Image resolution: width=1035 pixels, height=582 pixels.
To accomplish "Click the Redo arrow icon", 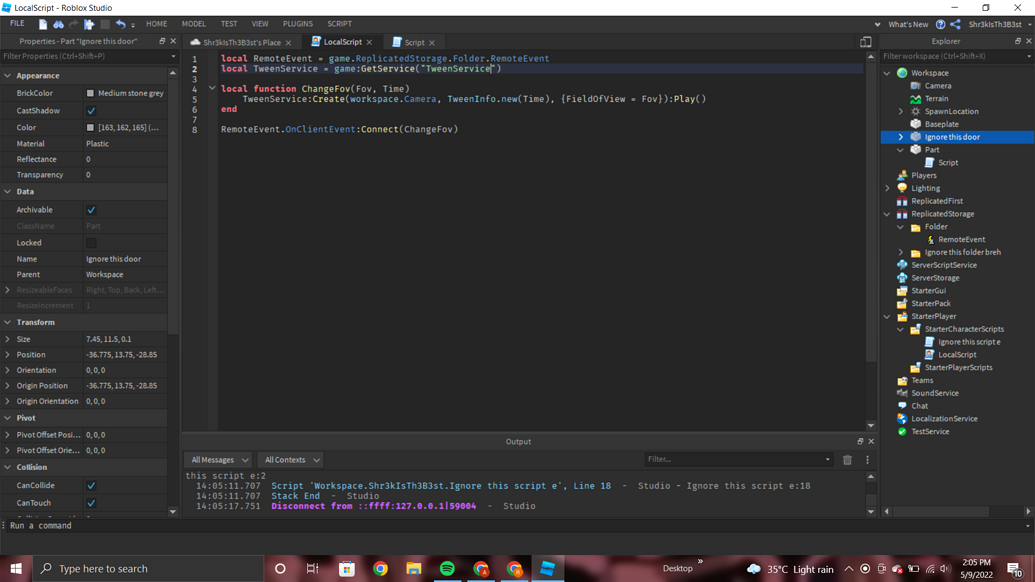I will pos(73,24).
